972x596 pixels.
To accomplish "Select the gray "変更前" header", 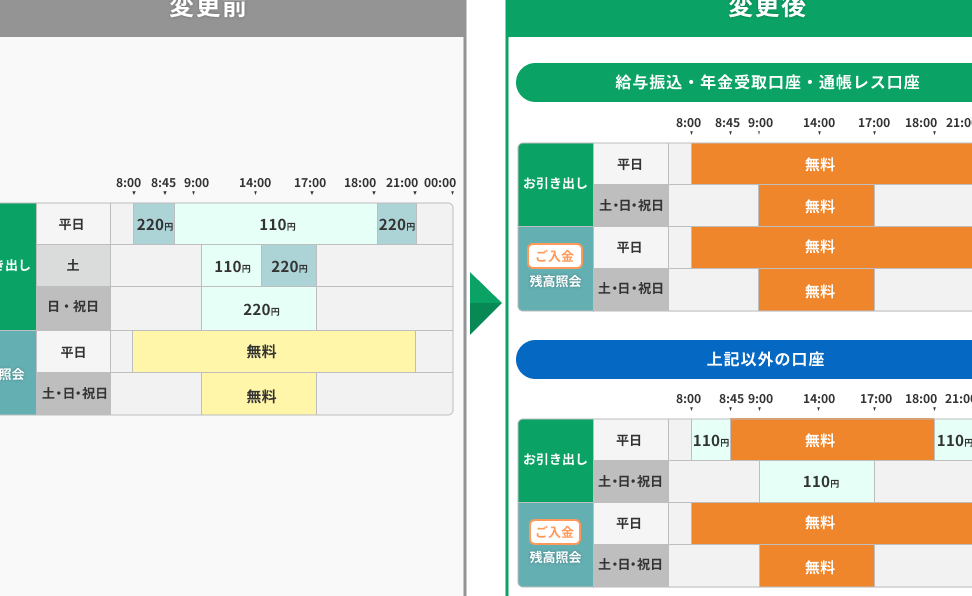I will pos(232,14).
